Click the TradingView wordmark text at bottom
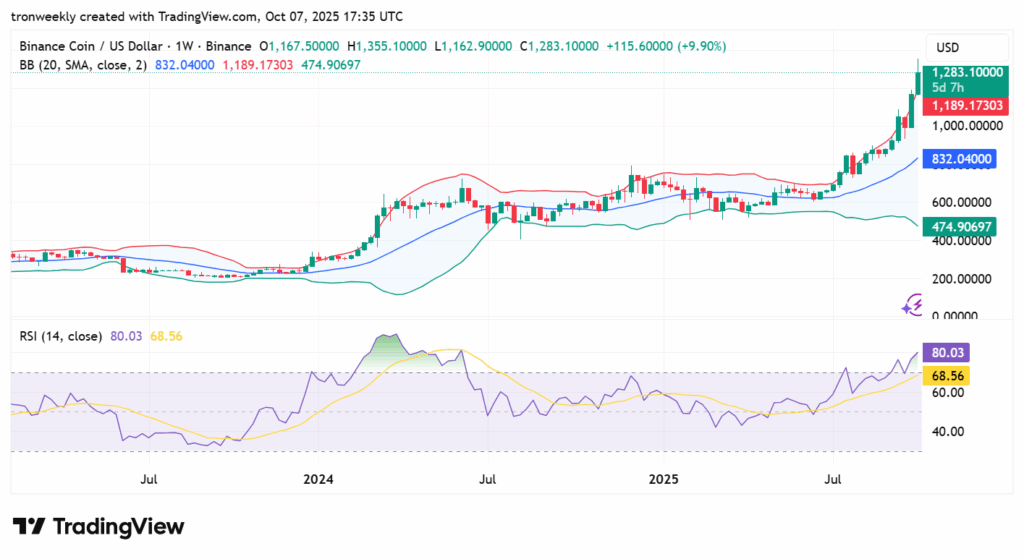 click(117, 526)
